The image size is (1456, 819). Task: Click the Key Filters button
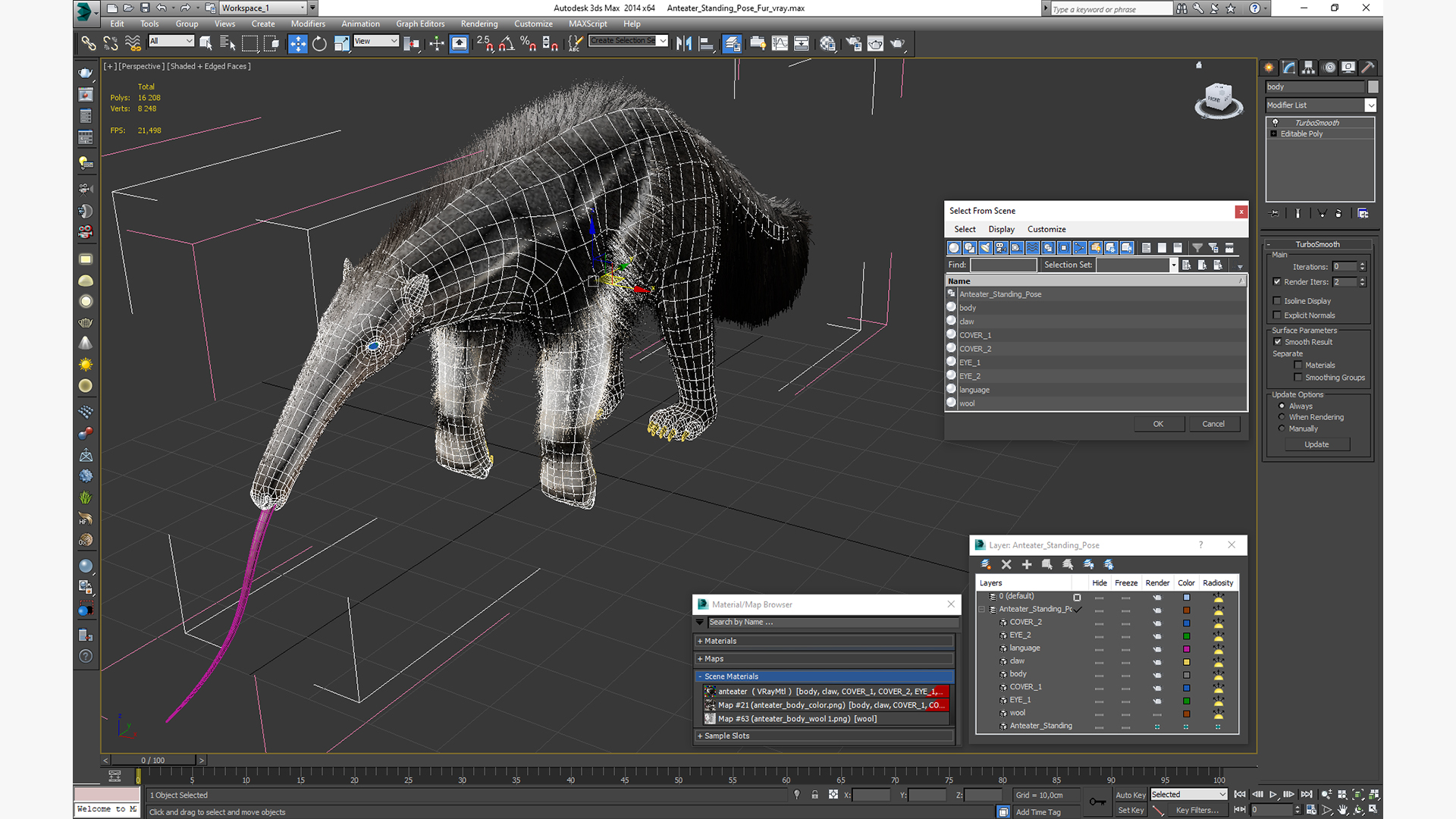(x=1197, y=811)
